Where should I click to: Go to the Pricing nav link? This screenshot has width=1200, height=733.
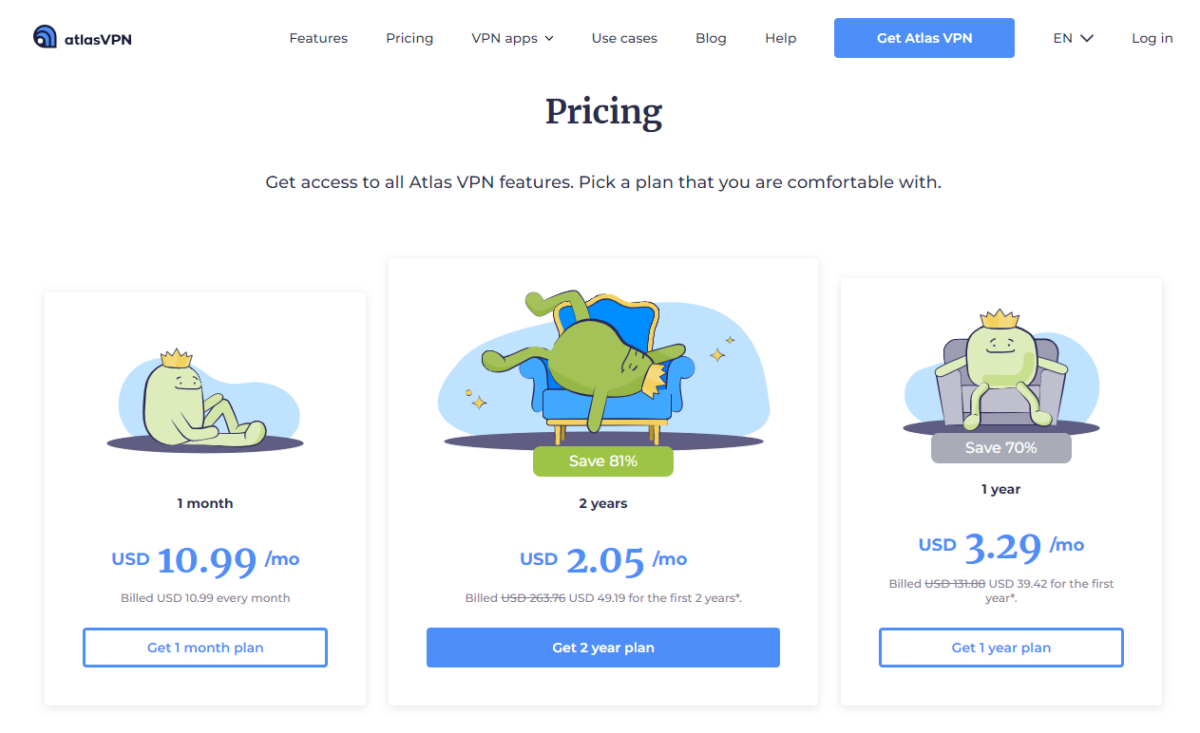click(x=409, y=38)
